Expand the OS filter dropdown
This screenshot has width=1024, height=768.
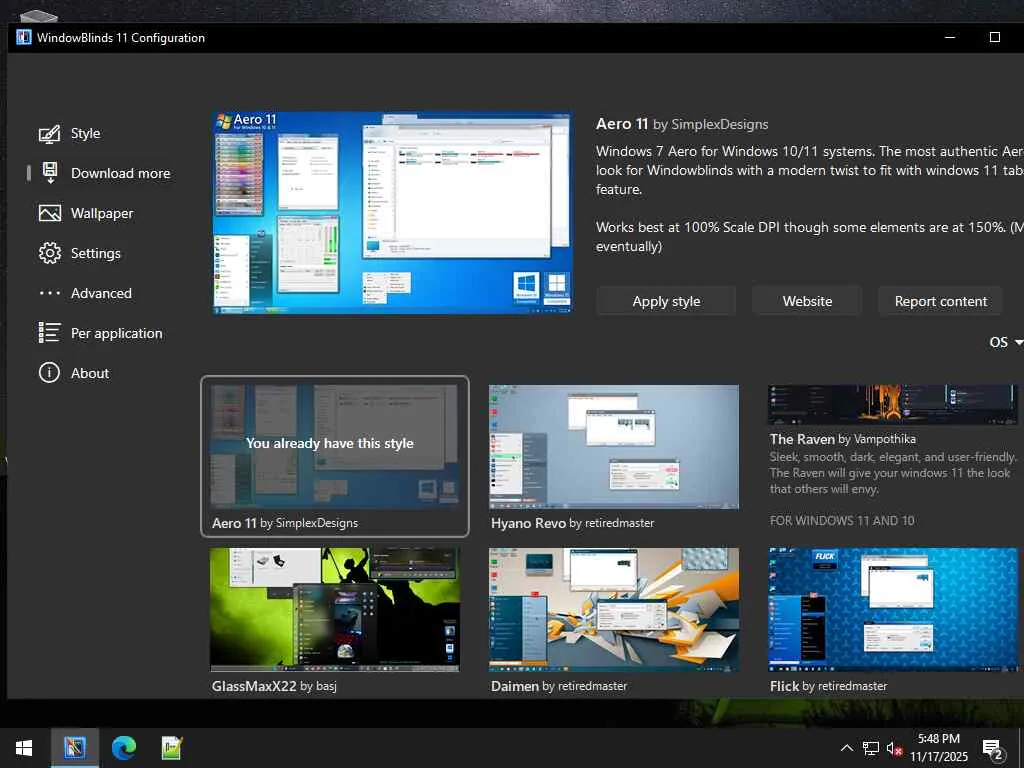click(x=1006, y=342)
